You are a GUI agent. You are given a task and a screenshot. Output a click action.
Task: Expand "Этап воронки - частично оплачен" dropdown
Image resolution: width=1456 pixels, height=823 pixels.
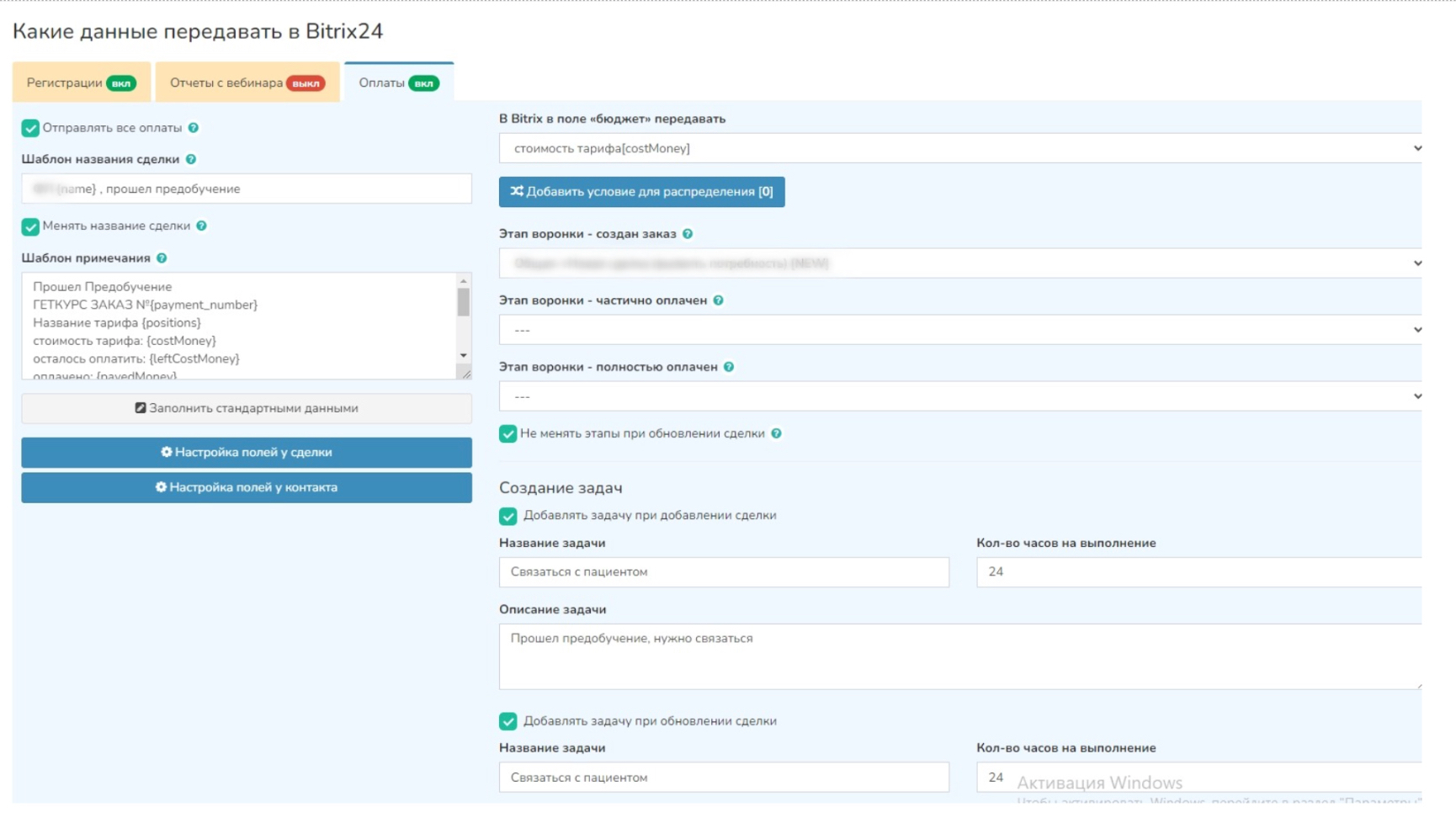(959, 330)
